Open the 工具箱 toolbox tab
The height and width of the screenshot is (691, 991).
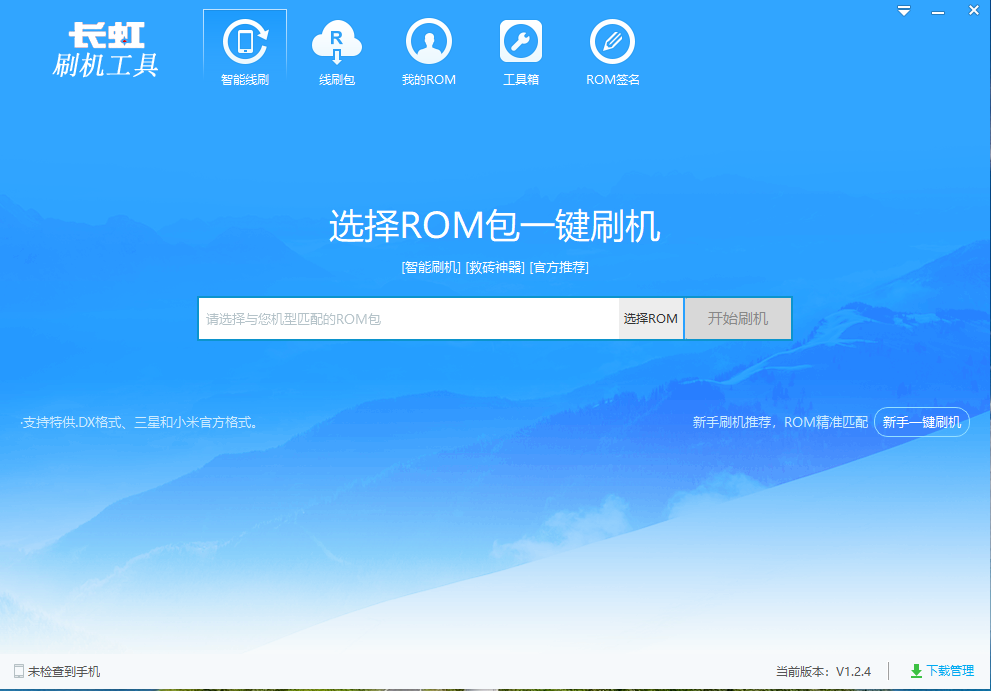click(521, 52)
